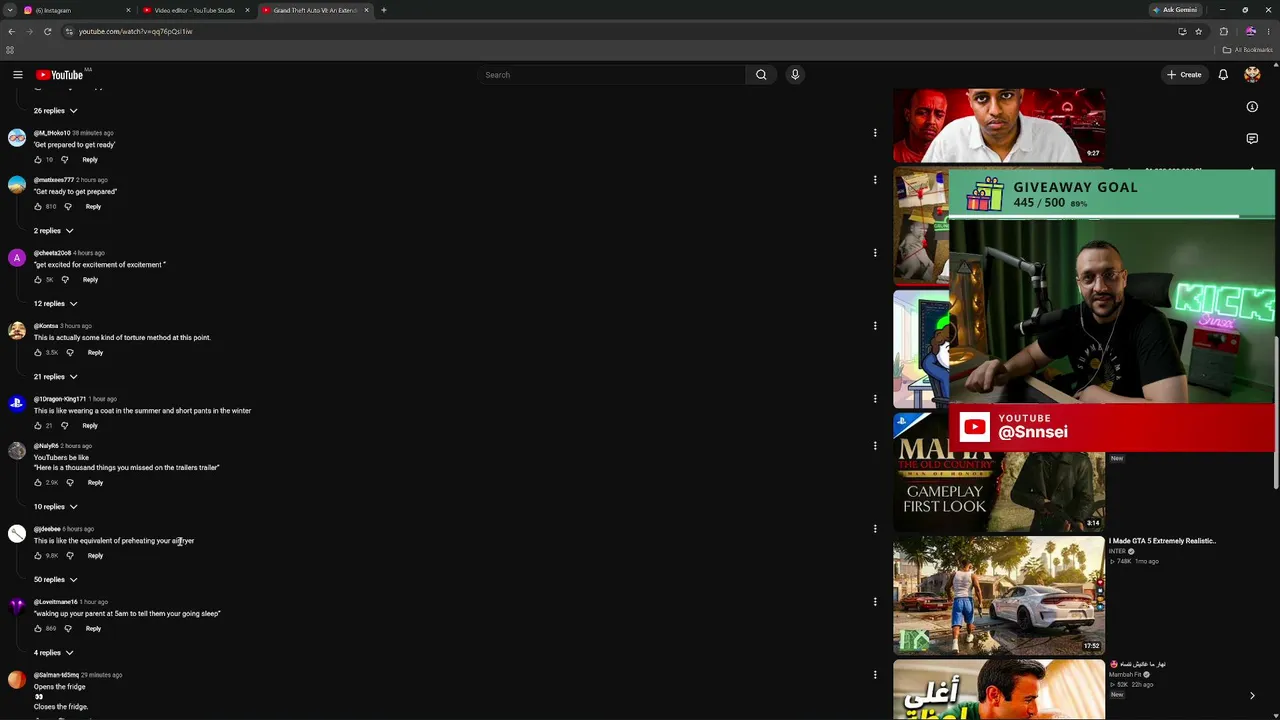Go back to the previous page
This screenshot has width=1280, height=720.
click(x=11, y=31)
